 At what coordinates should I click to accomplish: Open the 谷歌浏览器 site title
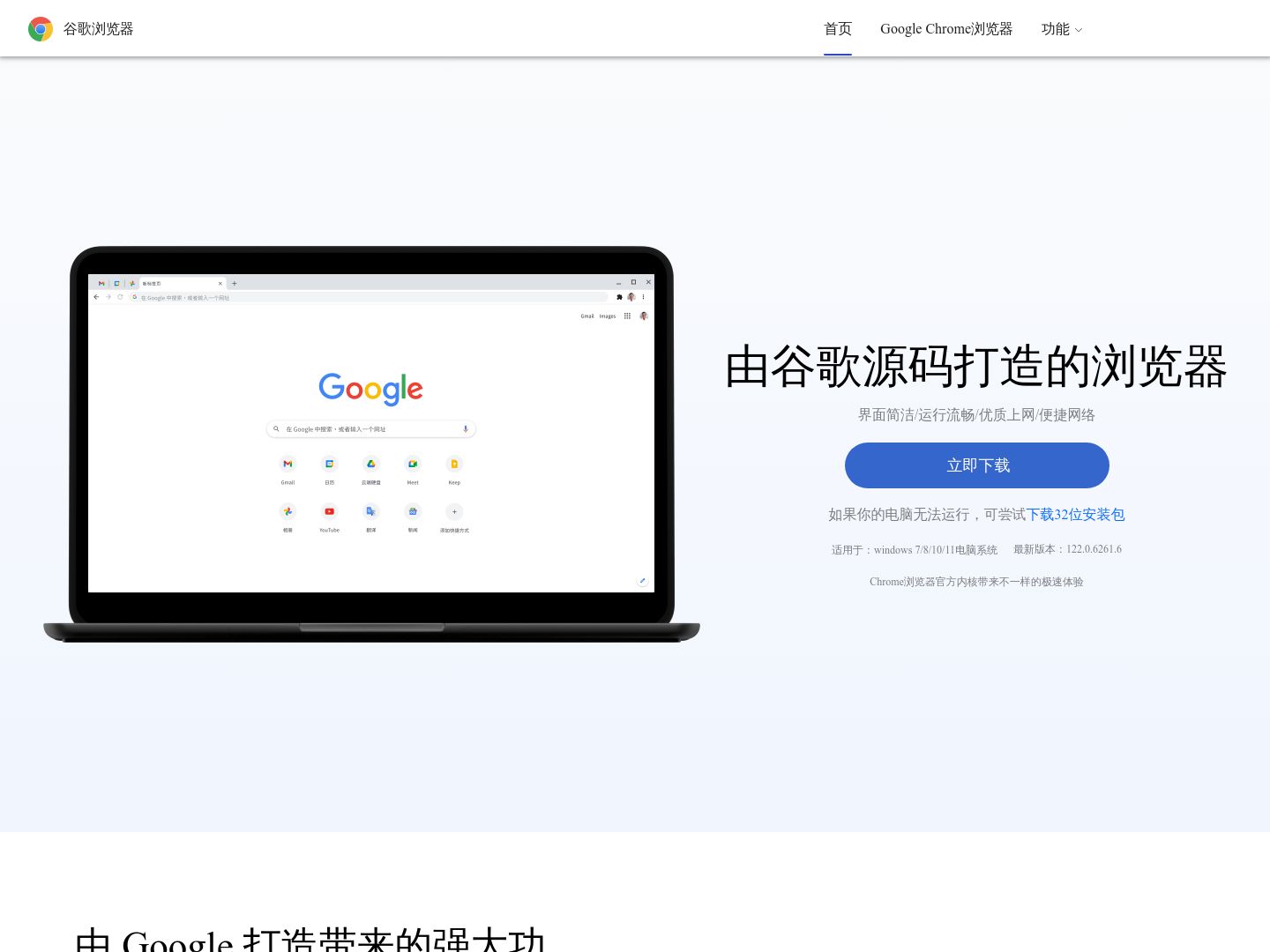[x=98, y=29]
